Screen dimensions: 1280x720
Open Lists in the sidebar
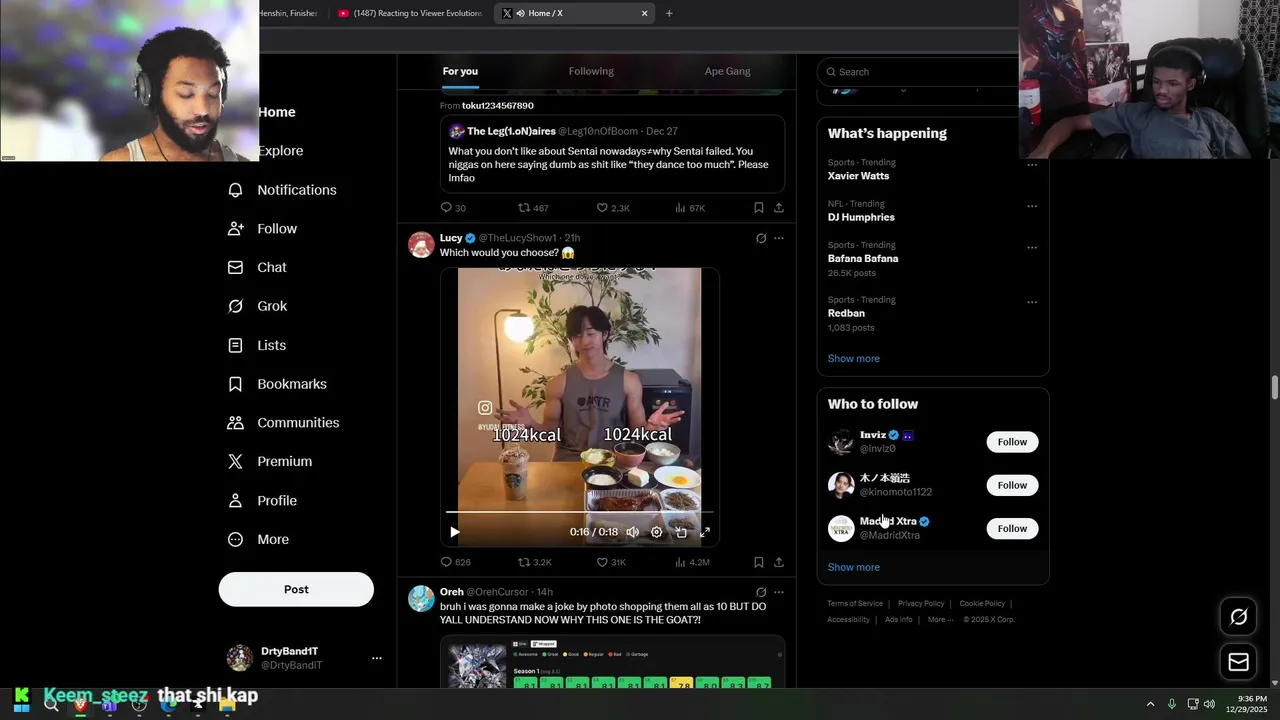coord(257,345)
